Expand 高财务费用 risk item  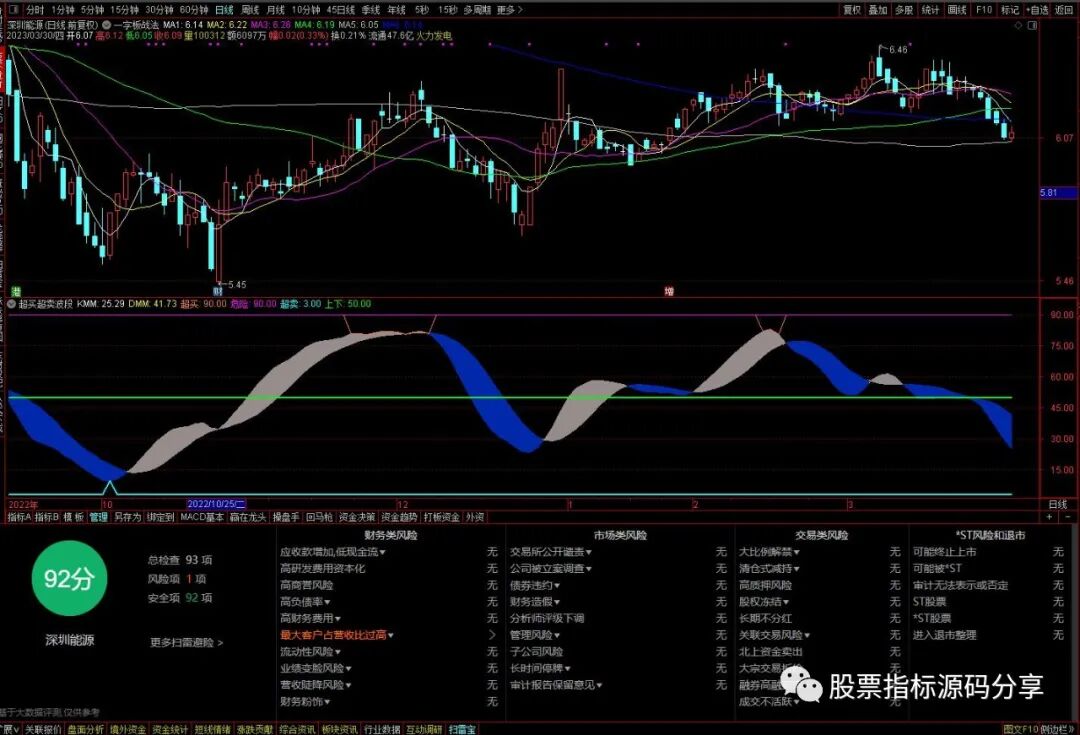click(x=310, y=618)
